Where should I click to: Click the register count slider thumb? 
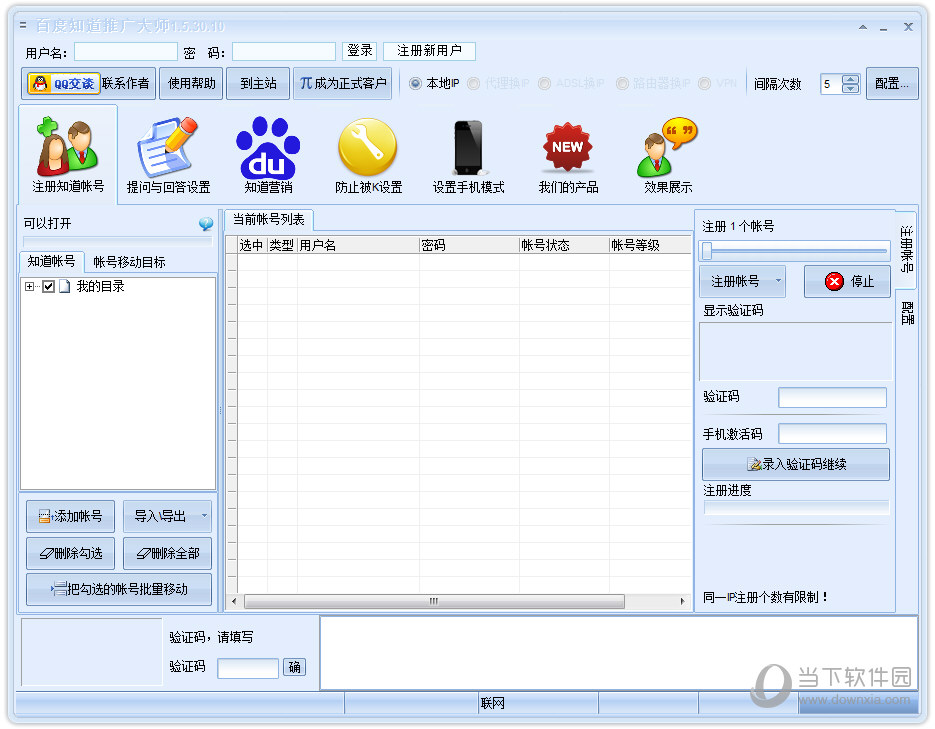707,251
